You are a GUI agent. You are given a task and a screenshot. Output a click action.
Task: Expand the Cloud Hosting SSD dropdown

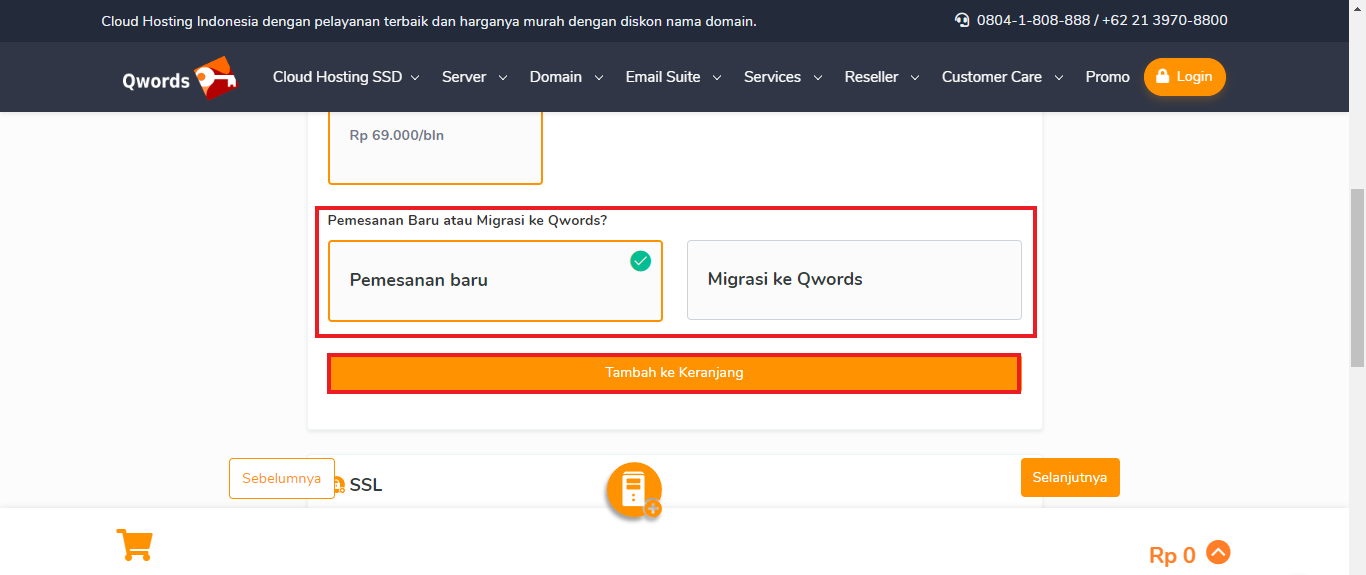click(346, 77)
